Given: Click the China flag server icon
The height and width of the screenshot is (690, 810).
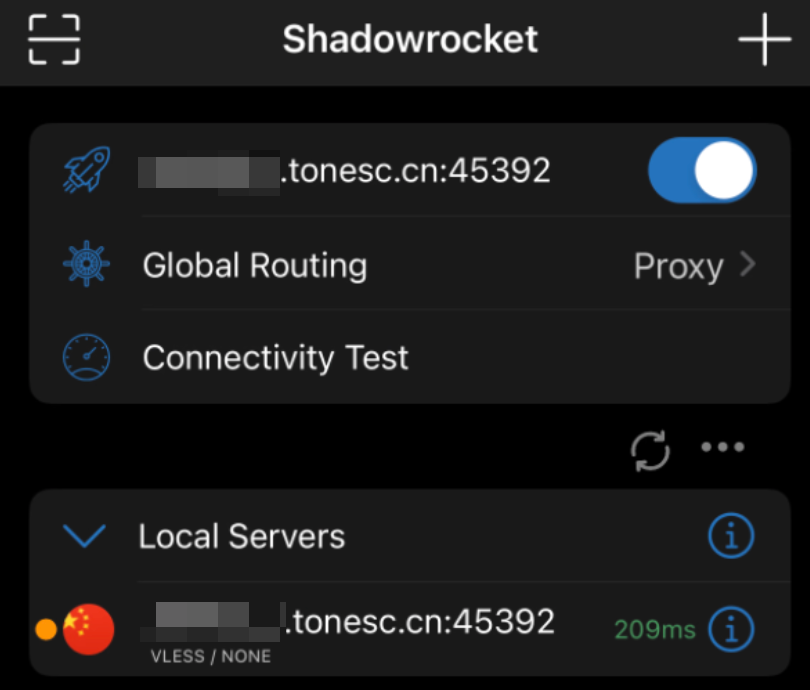Looking at the screenshot, I should pos(88,629).
